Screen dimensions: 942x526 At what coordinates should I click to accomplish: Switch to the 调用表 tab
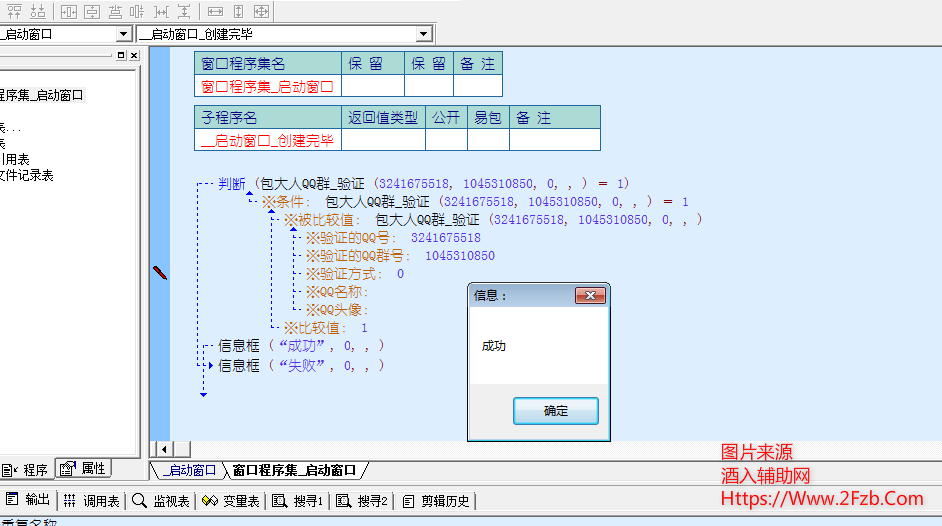tap(92, 501)
